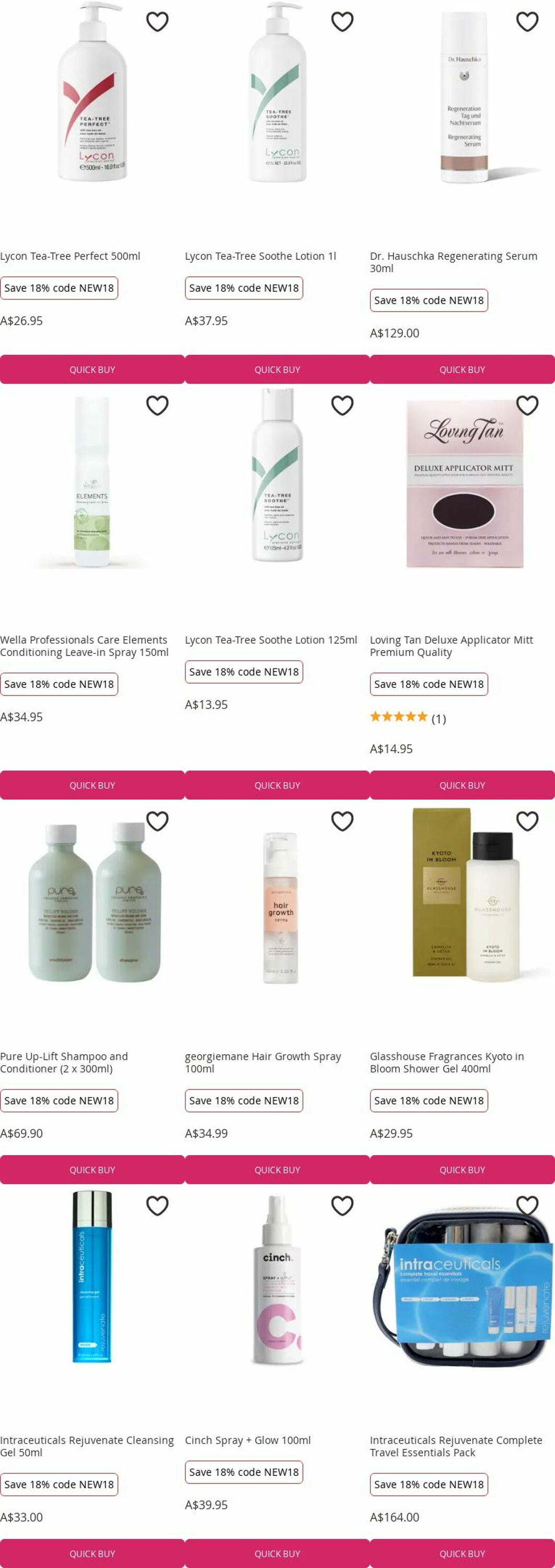555x1568 pixels.
Task: Open Wella Professionals Care Elements title link
Action: 84,646
